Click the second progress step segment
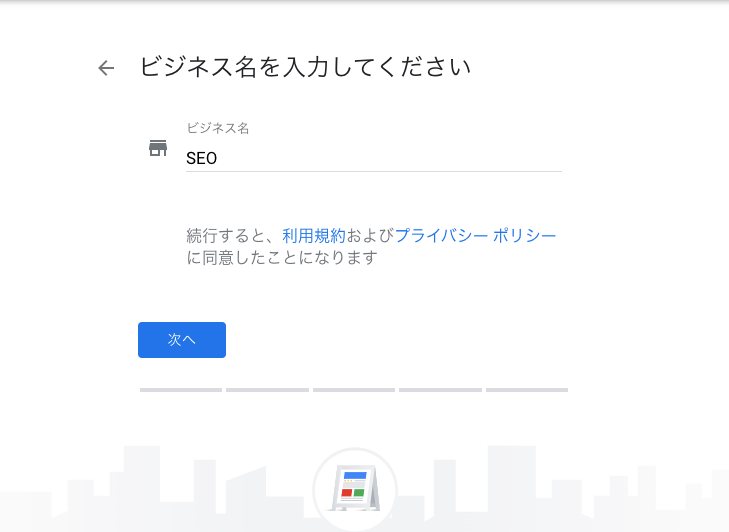Screen dimensions: 729x532 (x=267, y=390)
